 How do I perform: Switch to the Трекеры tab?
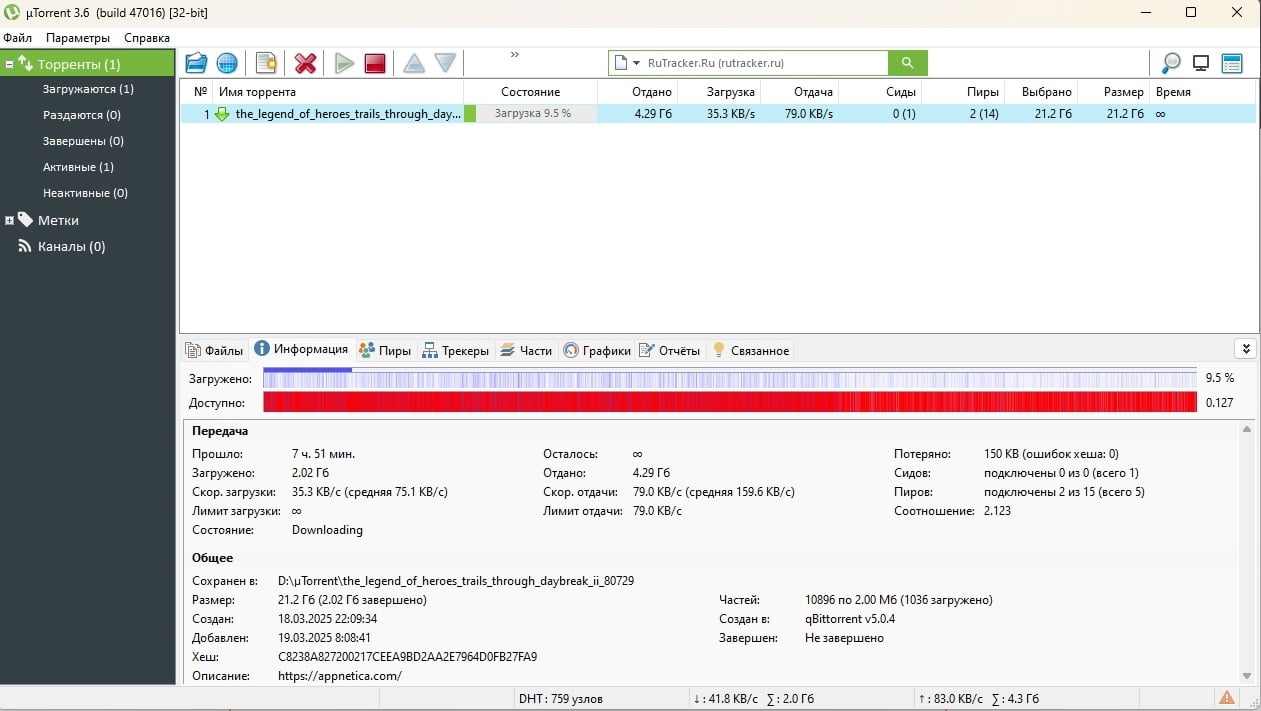click(x=455, y=350)
